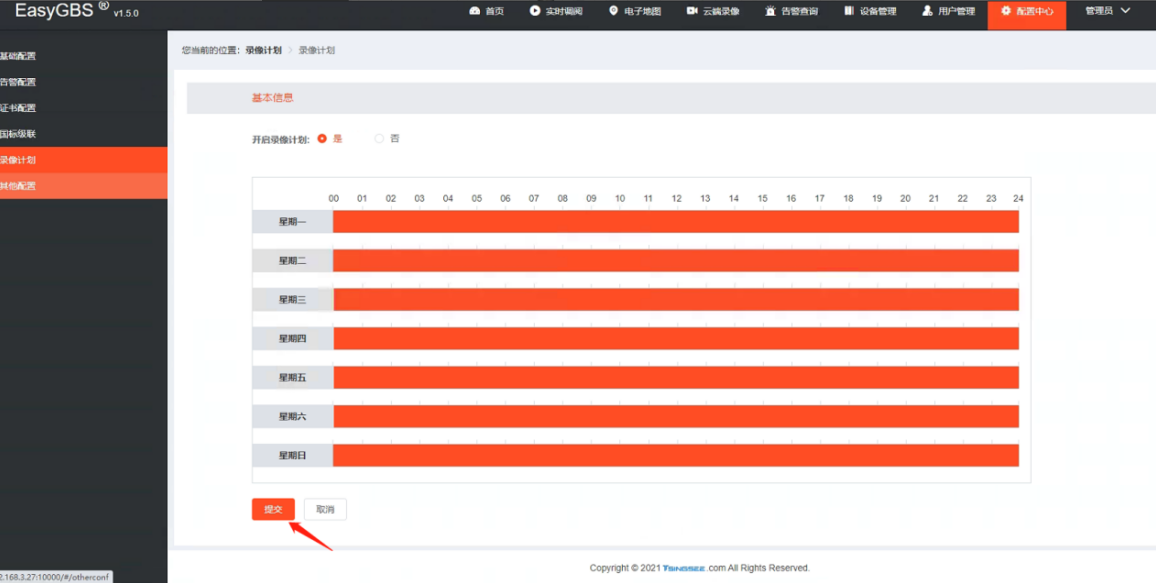This screenshot has width=1156, height=583.
Task: Select the 星期三 row label
Action: [x=293, y=299]
